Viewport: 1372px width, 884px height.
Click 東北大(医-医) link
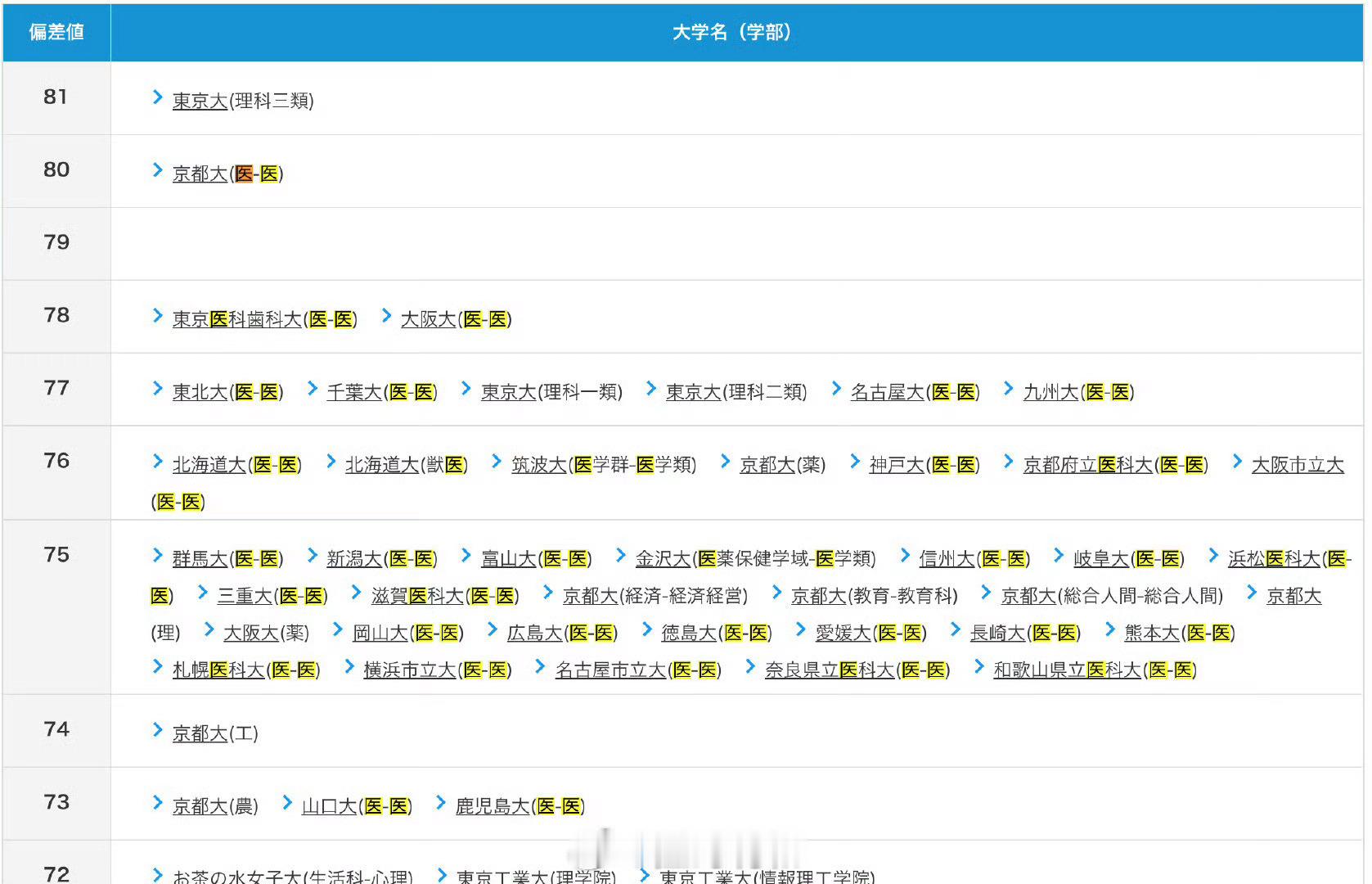[x=227, y=392]
